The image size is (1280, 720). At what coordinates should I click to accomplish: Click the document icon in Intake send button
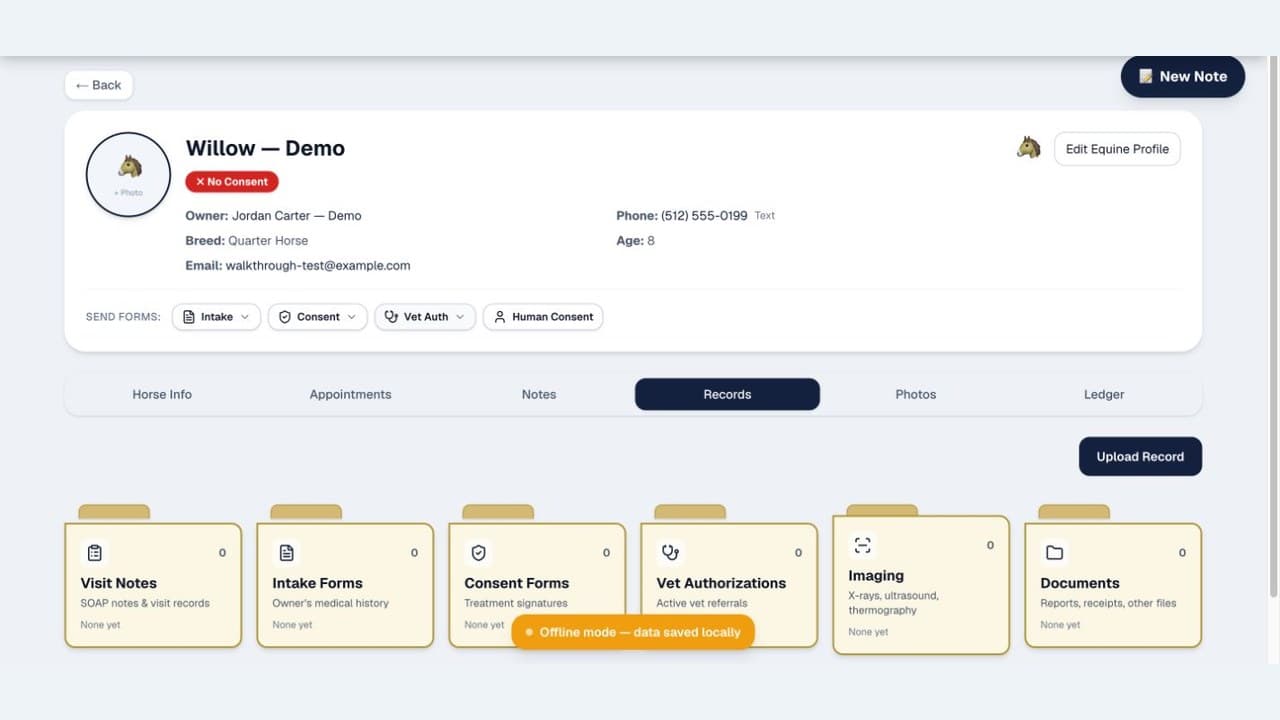click(189, 317)
